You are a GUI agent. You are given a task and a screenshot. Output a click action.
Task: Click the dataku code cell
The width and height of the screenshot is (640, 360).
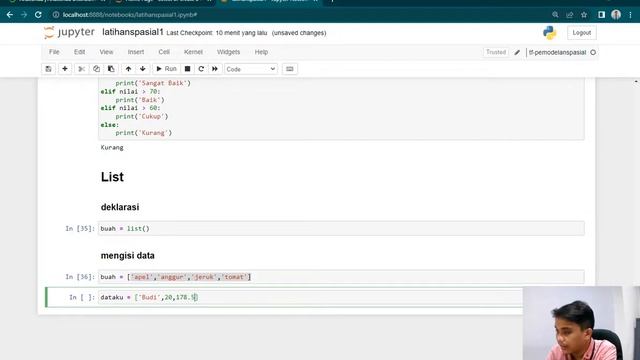click(310, 297)
